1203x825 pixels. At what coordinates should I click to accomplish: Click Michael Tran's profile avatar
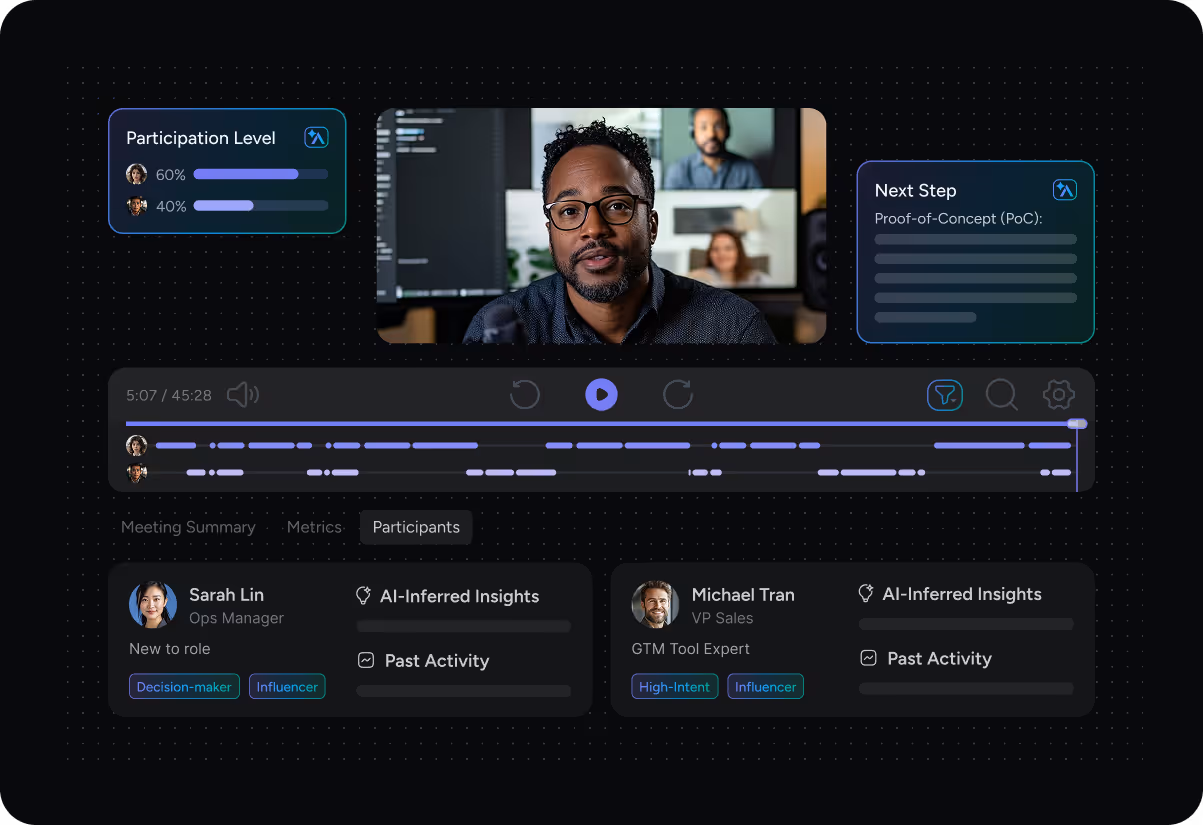click(x=655, y=605)
